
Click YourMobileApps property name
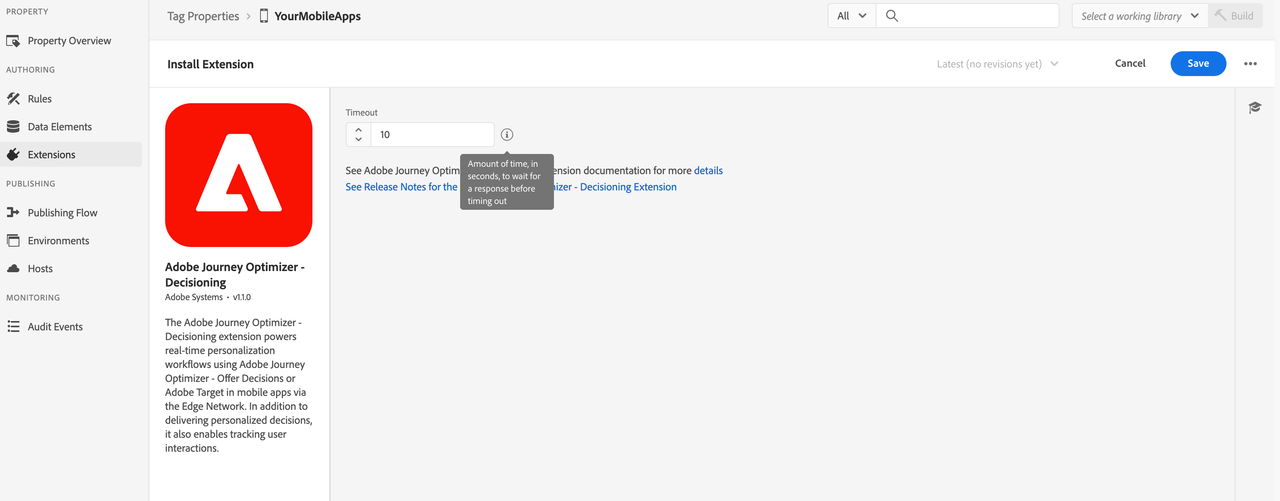[x=318, y=16]
